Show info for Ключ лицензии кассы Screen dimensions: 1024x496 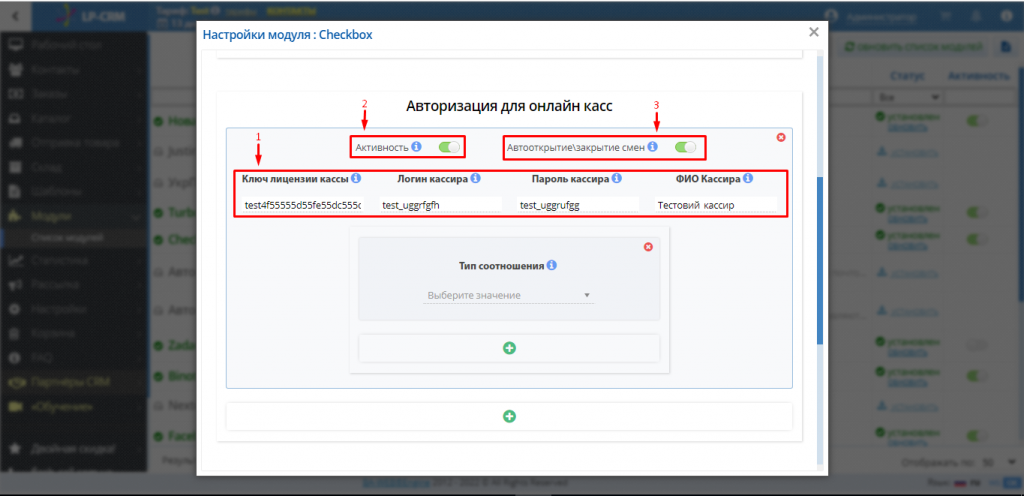[x=356, y=178]
